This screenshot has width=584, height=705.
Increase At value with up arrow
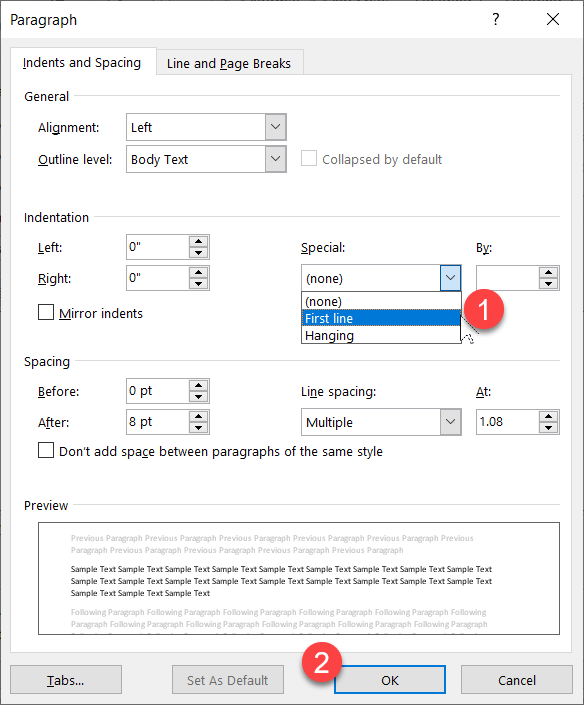[548, 416]
